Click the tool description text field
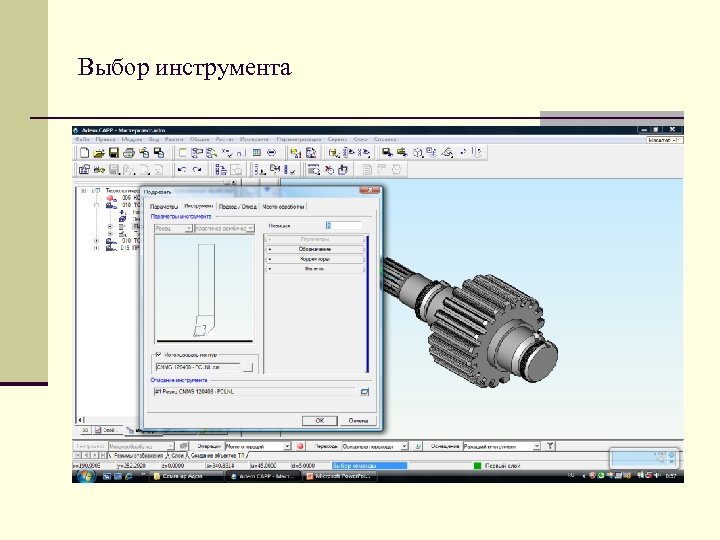 pyautogui.click(x=255, y=392)
